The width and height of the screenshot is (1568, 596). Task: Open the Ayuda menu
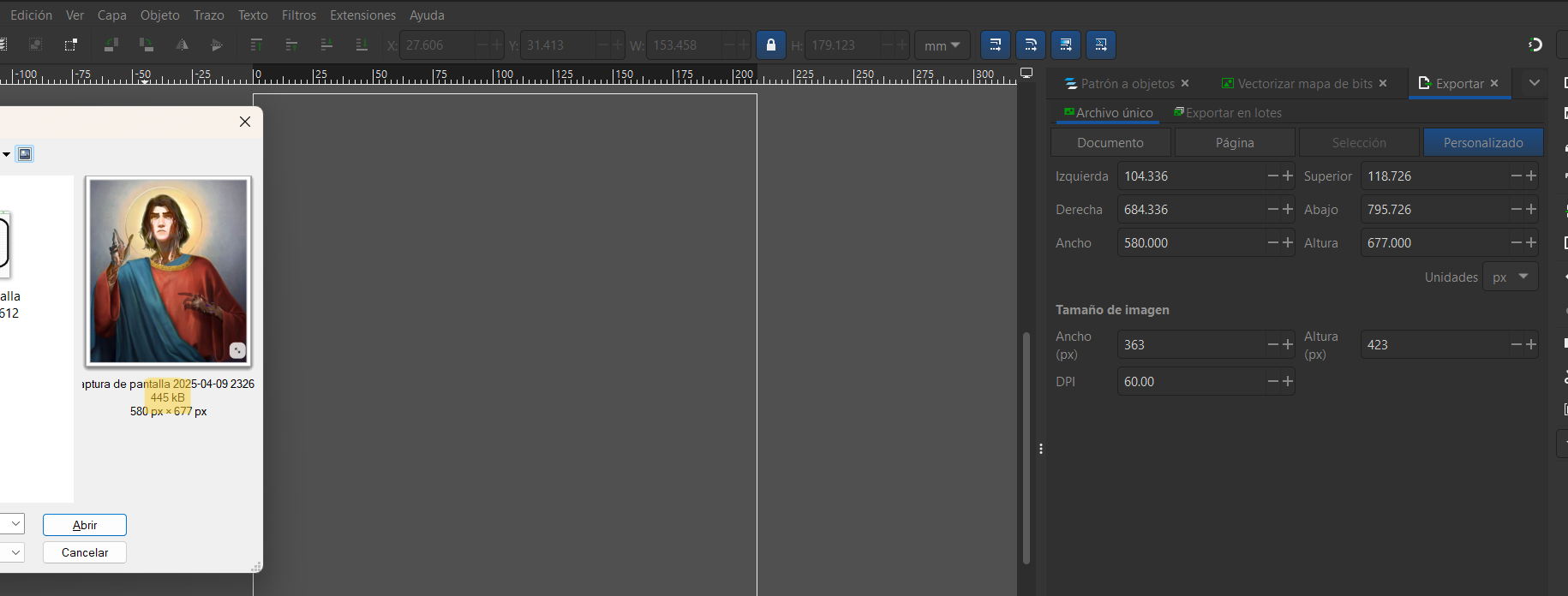click(x=427, y=15)
